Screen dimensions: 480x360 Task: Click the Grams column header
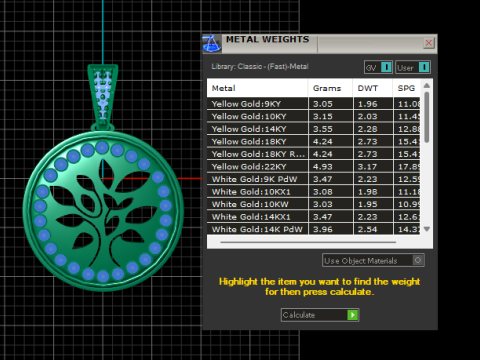click(330, 88)
